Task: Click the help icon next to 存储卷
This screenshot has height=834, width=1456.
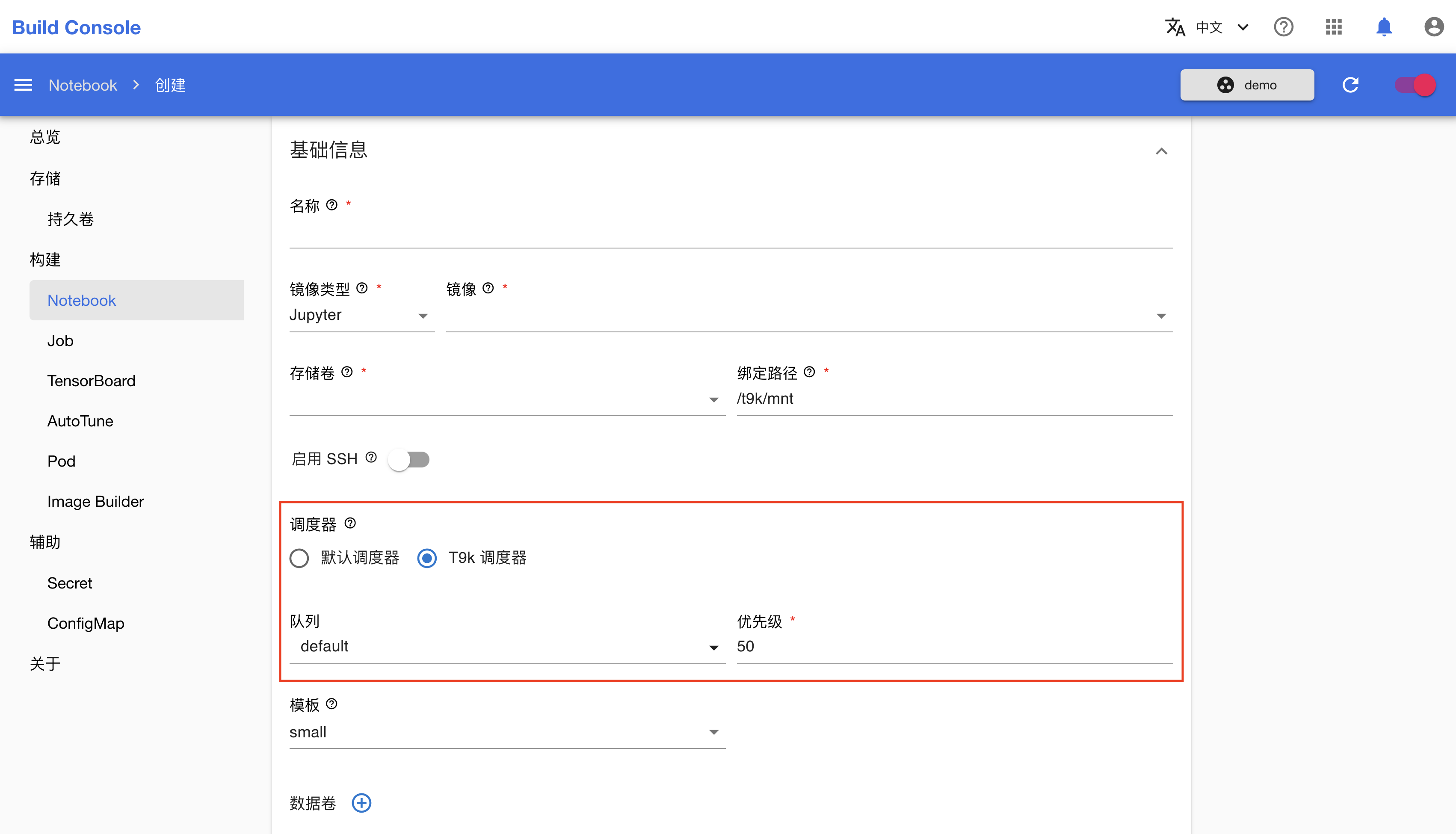Action: click(347, 373)
